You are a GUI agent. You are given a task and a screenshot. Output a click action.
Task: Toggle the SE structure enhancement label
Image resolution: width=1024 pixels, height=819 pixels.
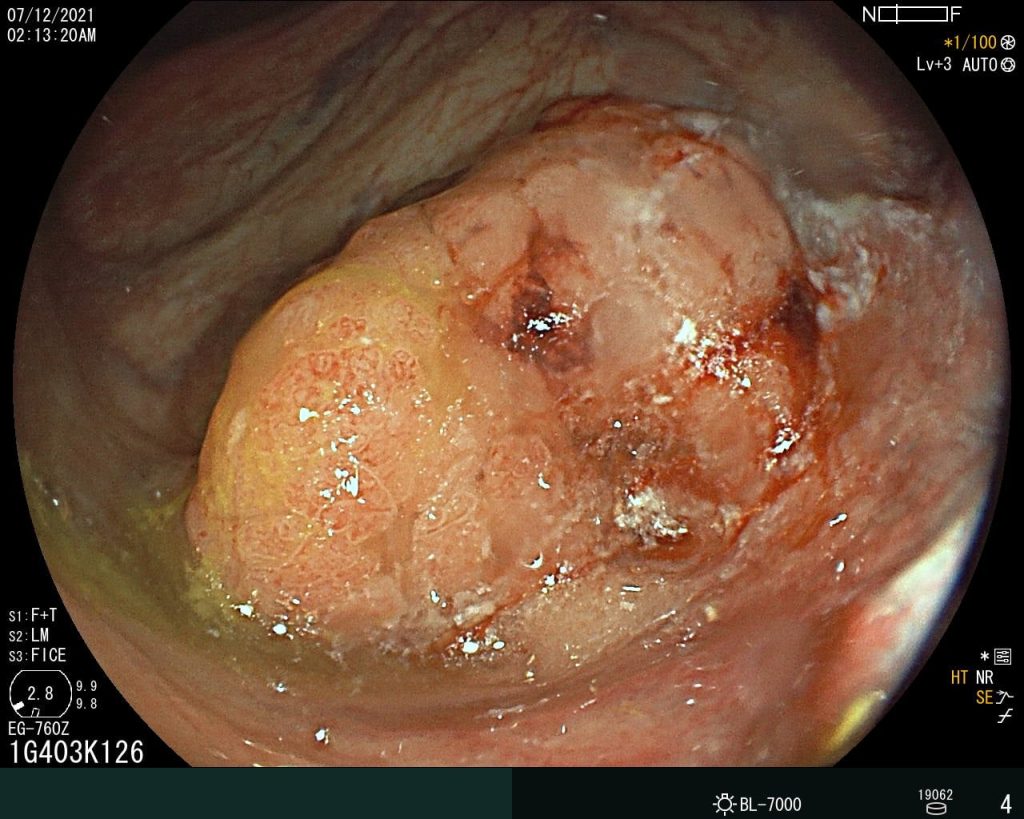tap(984, 697)
